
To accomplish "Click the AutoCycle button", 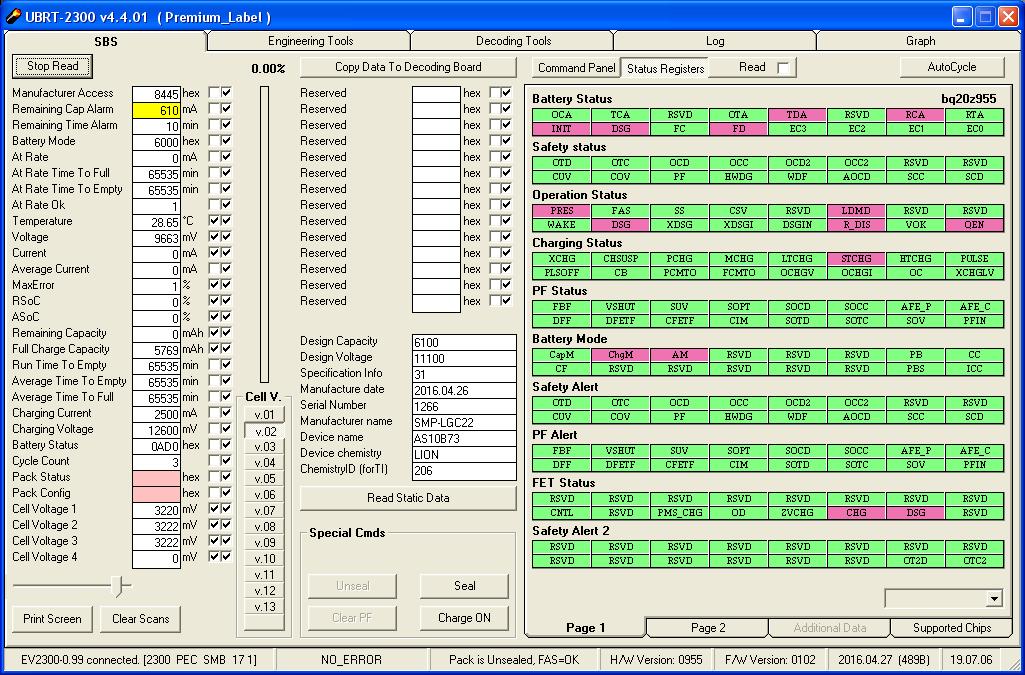I will (x=952, y=67).
